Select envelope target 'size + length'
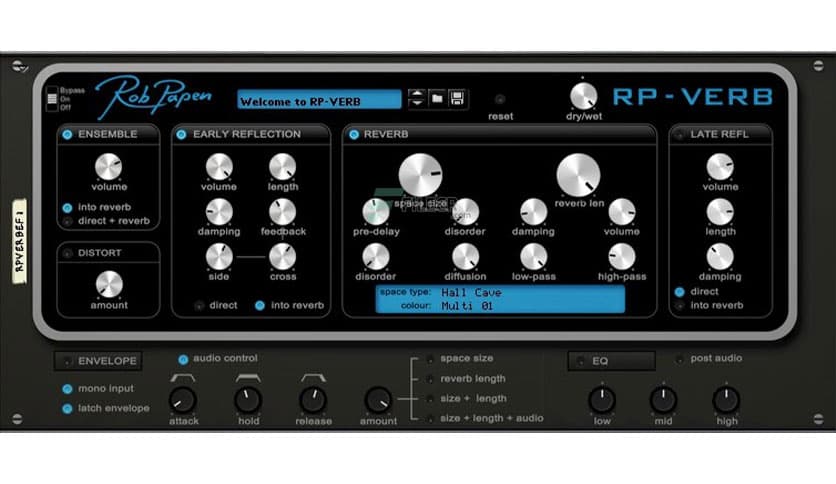The width and height of the screenshot is (836, 484). 430,399
